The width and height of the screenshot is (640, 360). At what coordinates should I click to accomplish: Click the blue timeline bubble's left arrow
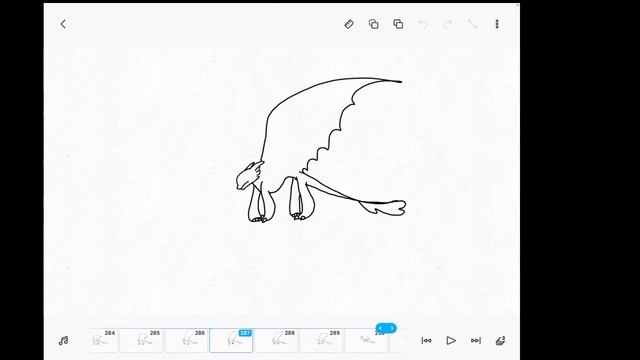[x=380, y=328]
